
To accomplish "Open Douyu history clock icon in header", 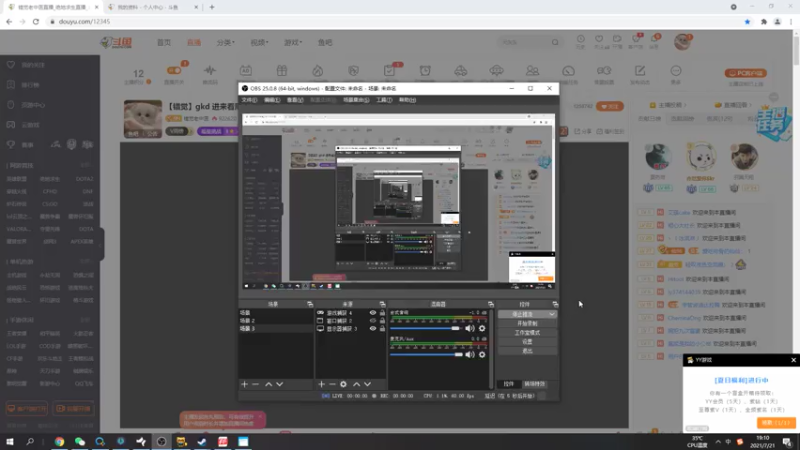I will (x=581, y=39).
